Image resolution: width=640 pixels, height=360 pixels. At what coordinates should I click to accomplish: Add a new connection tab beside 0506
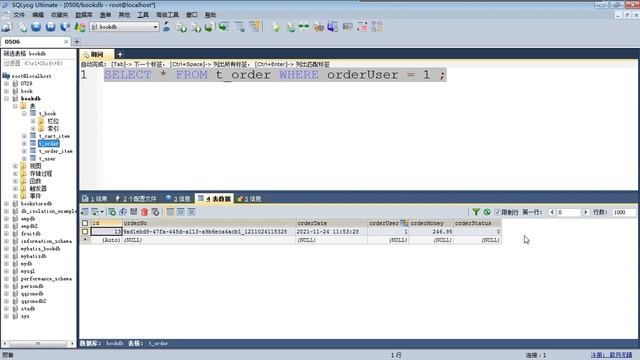click(76, 42)
